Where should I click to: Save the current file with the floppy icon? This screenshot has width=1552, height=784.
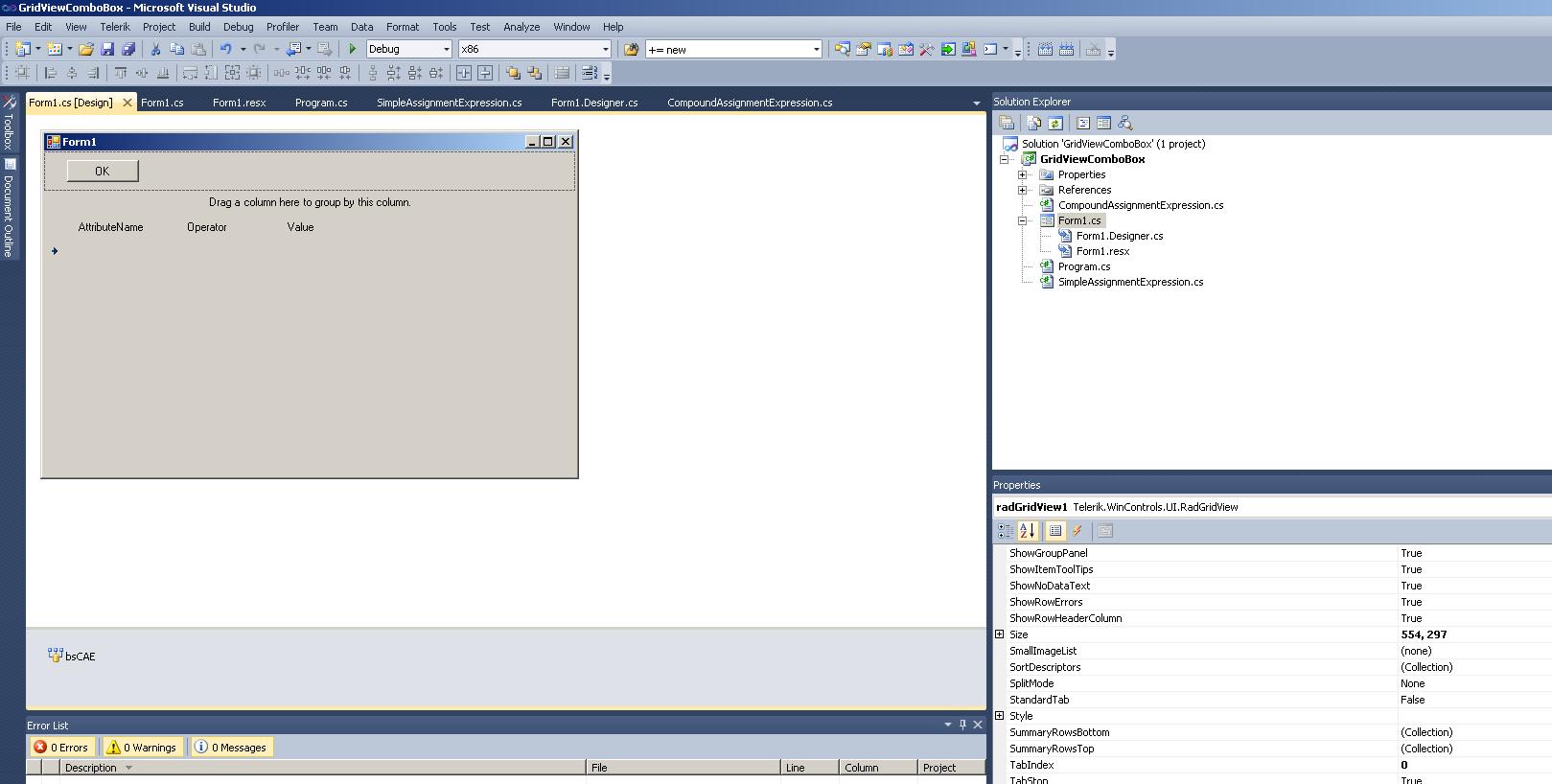pos(107,49)
